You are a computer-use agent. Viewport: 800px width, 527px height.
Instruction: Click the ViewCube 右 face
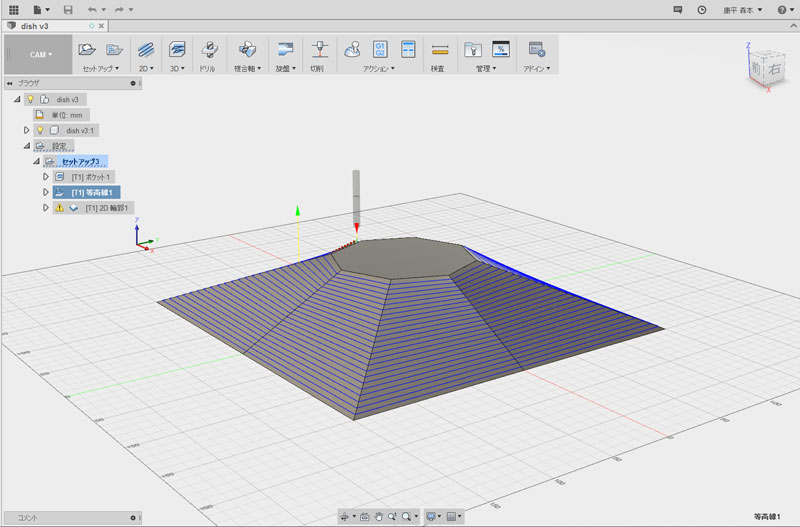pos(774,68)
